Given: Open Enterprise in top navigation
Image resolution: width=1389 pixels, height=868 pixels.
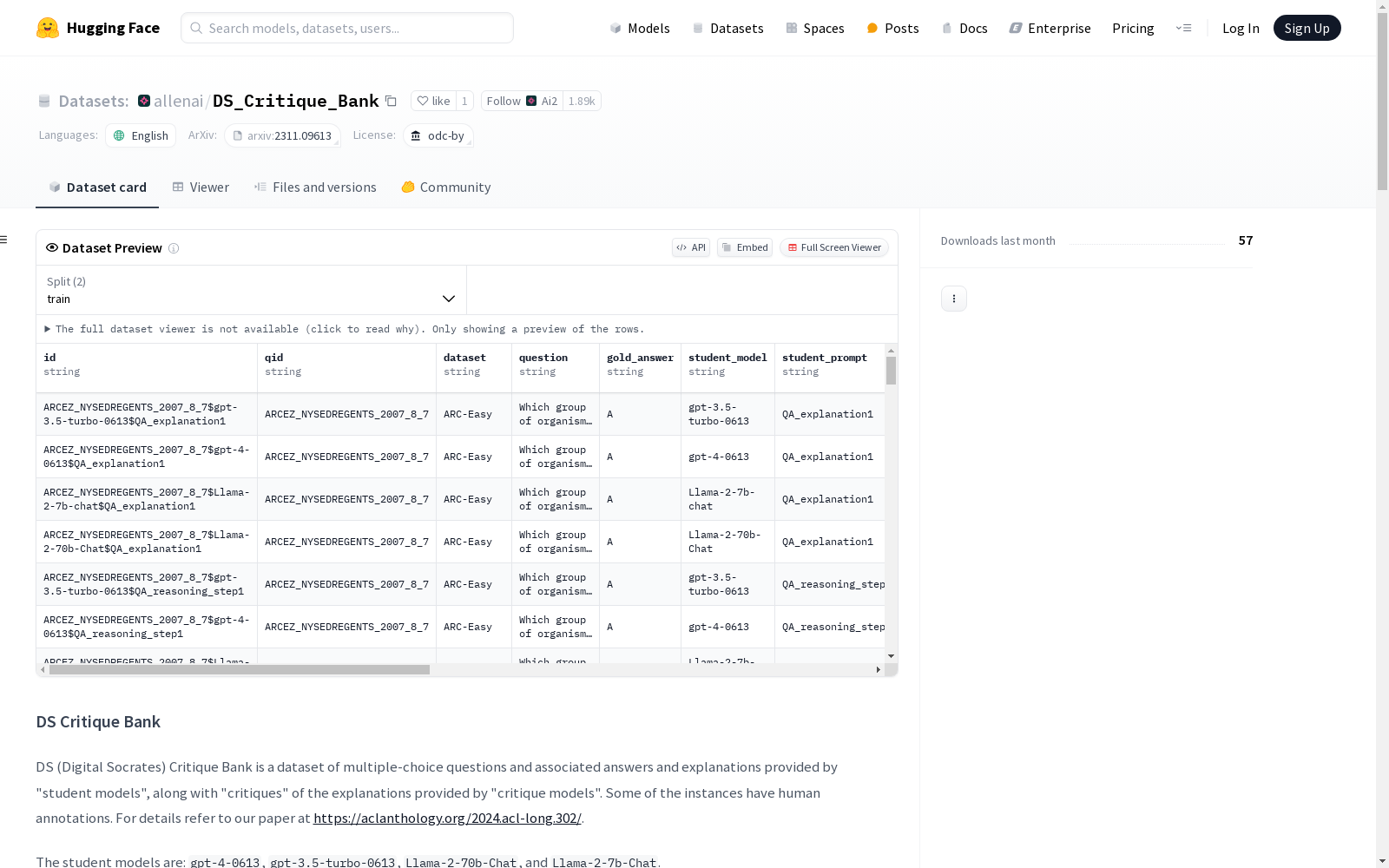Looking at the screenshot, I should tap(1050, 28).
